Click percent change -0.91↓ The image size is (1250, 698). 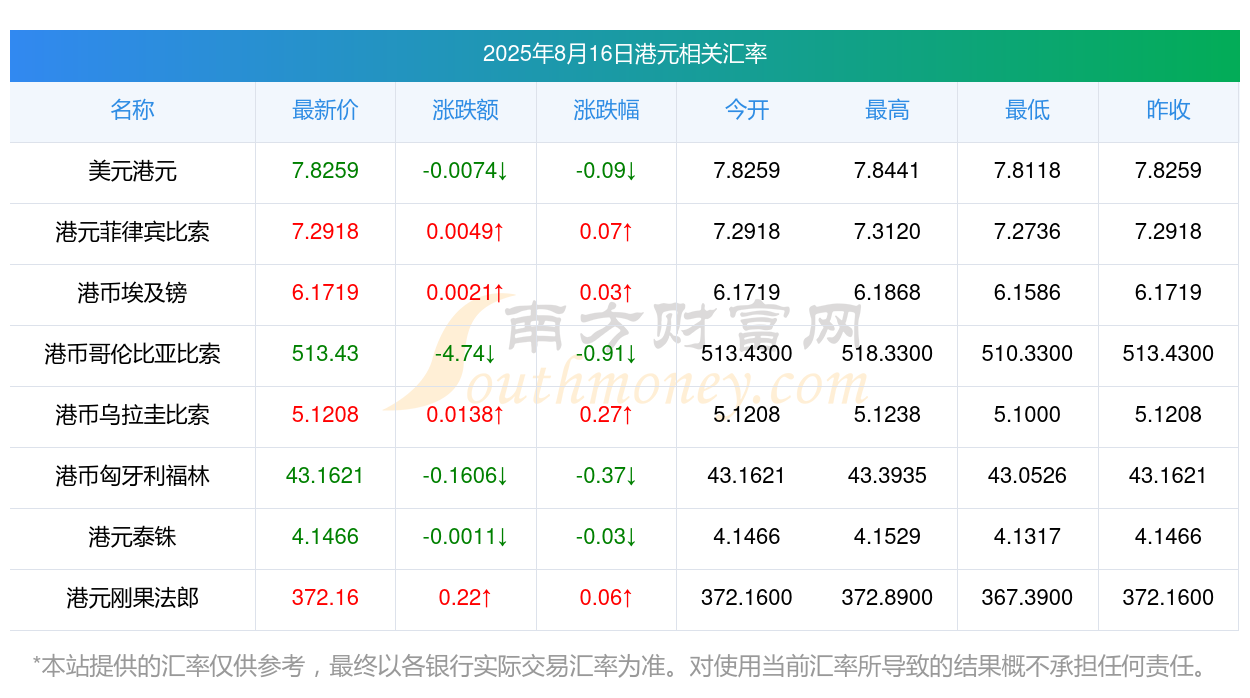click(x=606, y=354)
